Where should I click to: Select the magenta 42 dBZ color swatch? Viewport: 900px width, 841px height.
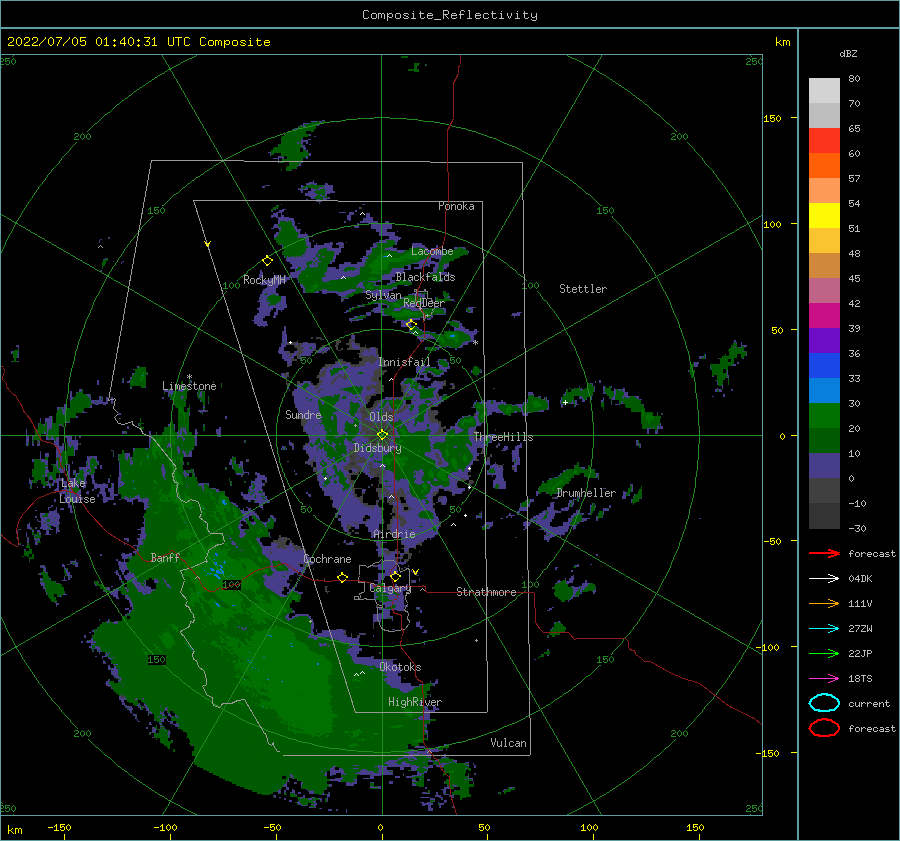pos(824,315)
